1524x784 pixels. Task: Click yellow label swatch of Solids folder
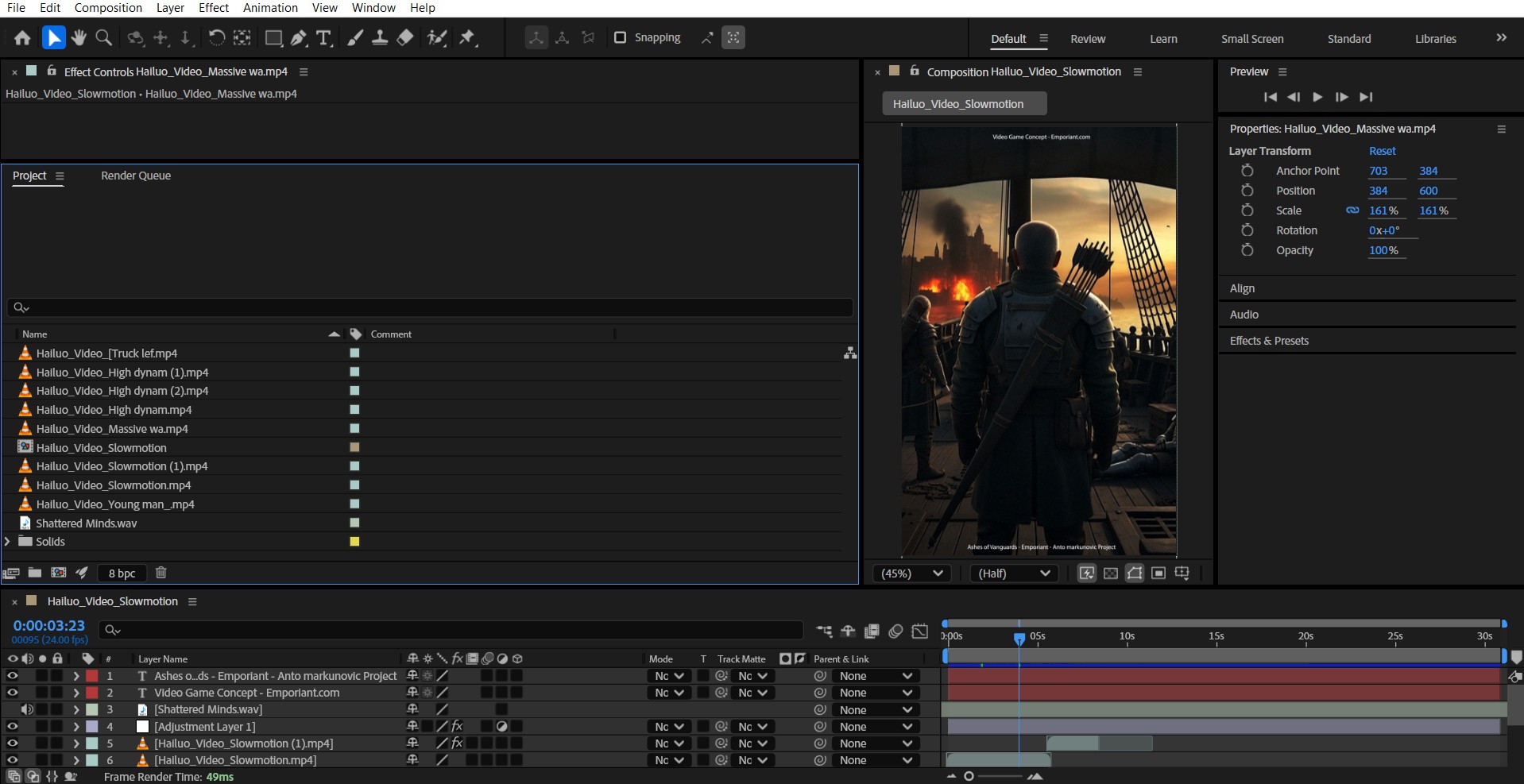pos(354,542)
